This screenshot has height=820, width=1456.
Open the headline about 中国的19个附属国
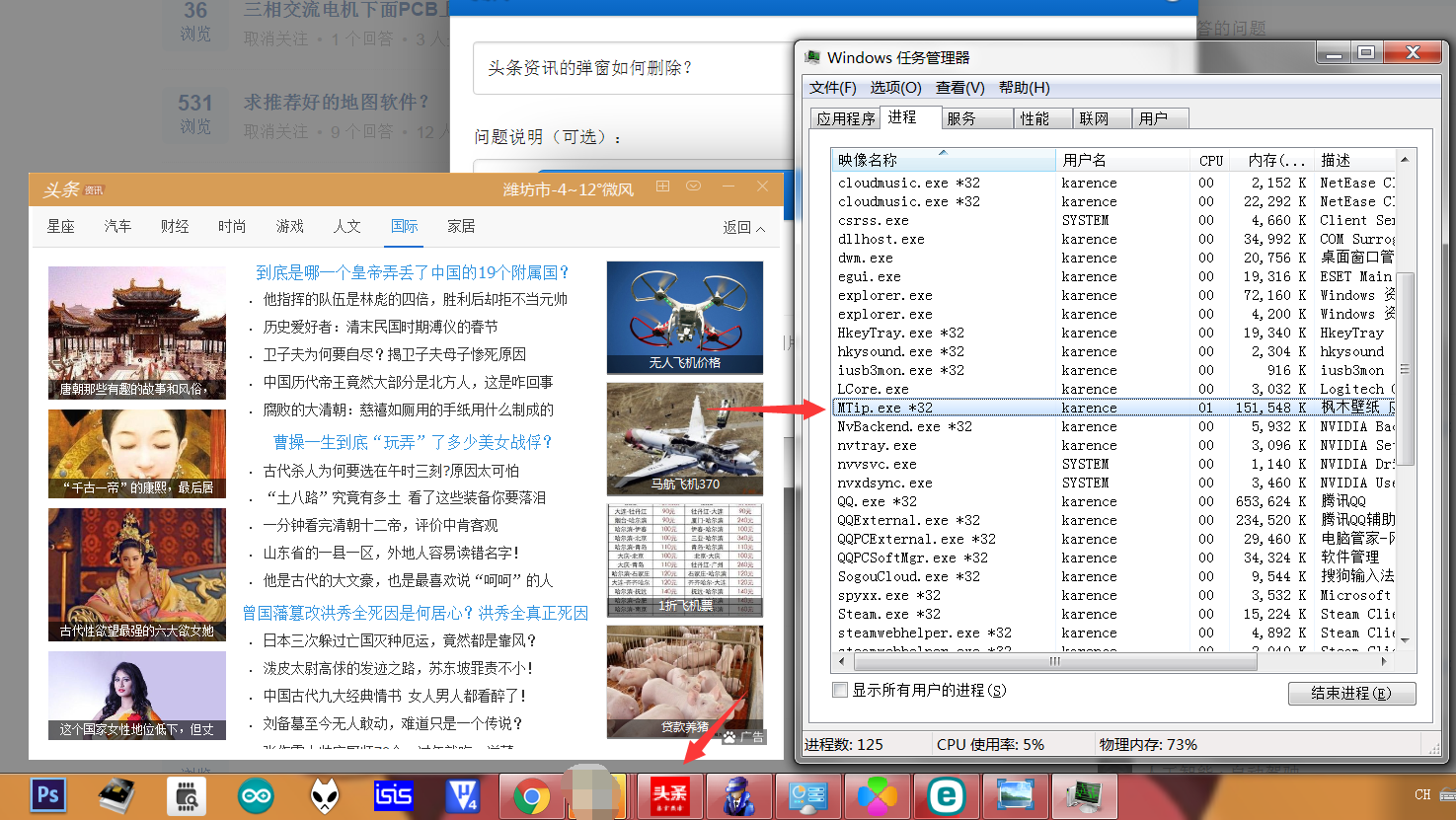point(409,272)
